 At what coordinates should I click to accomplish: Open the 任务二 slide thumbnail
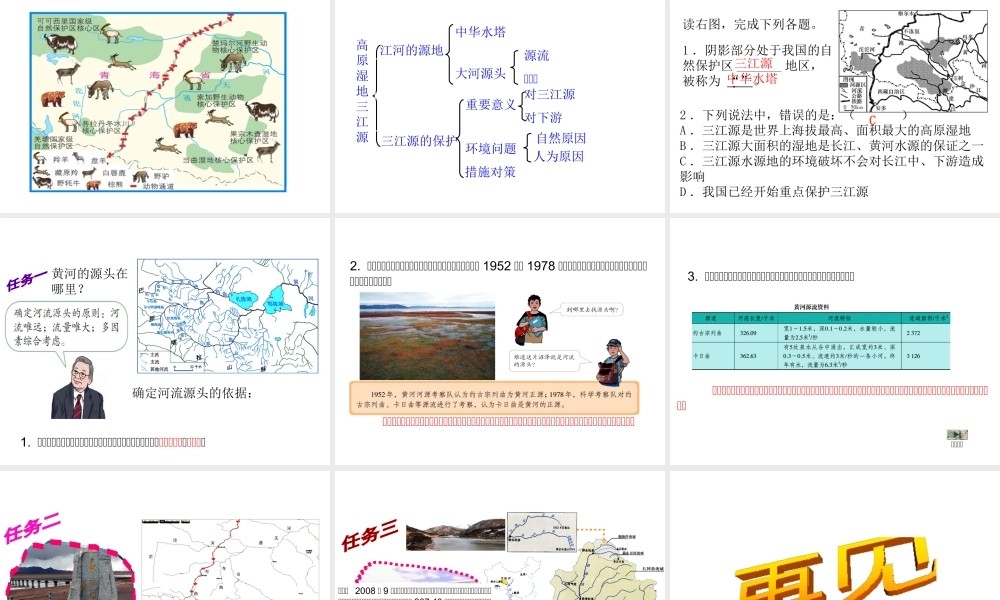coord(165,536)
